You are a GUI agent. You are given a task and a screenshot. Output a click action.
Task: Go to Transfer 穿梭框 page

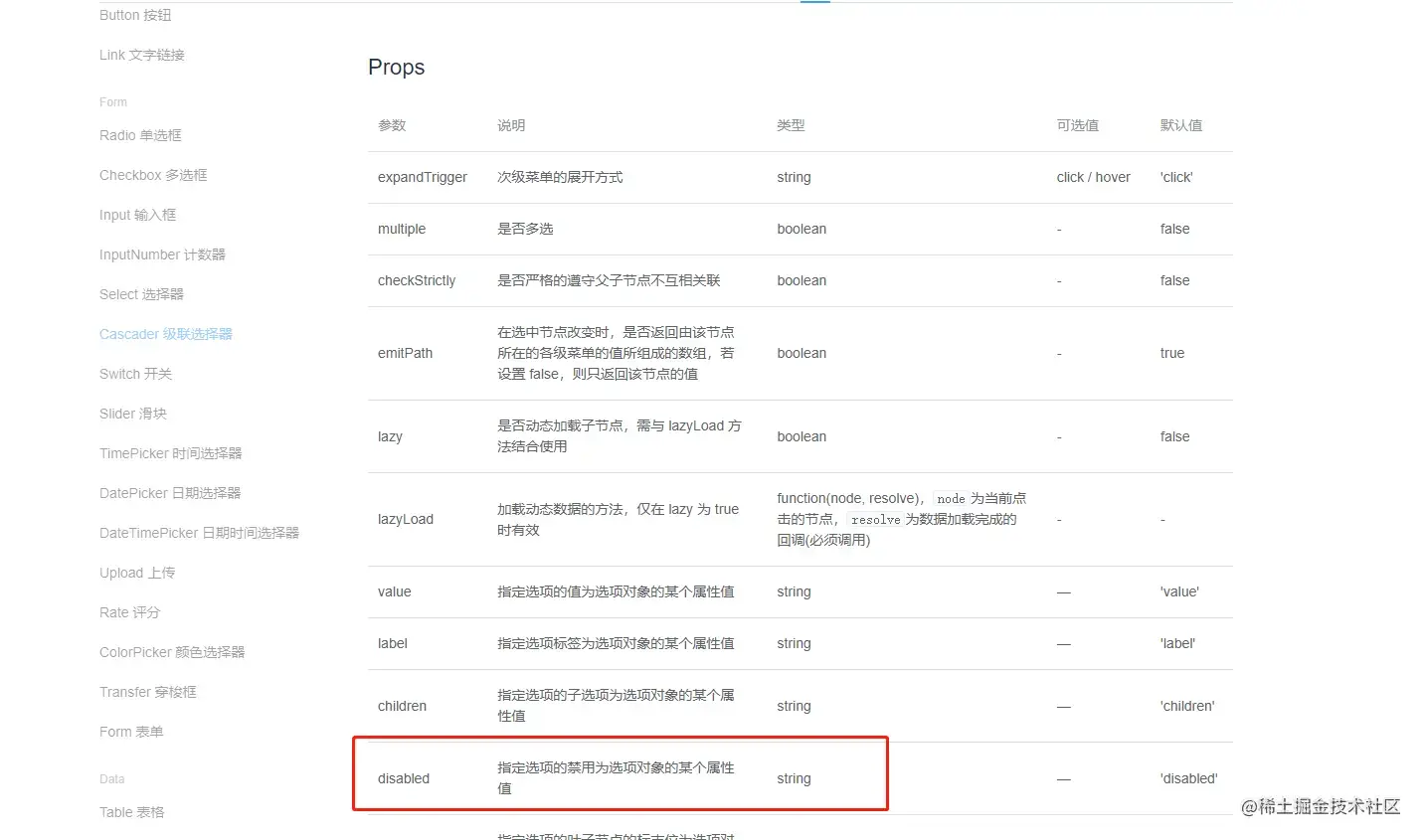pos(148,692)
